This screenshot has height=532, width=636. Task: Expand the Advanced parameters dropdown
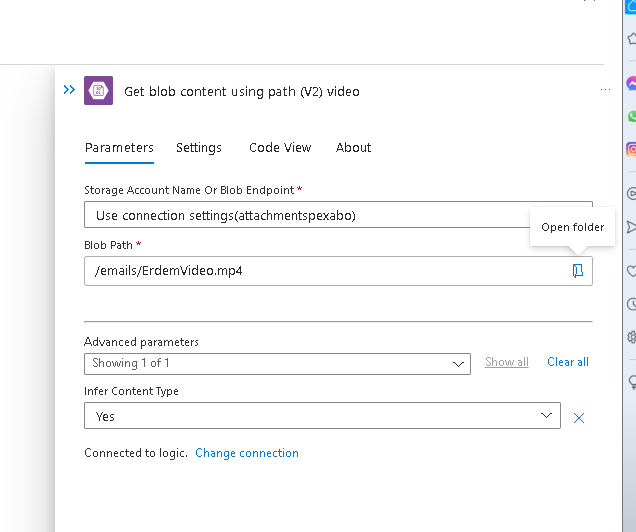pos(277,364)
